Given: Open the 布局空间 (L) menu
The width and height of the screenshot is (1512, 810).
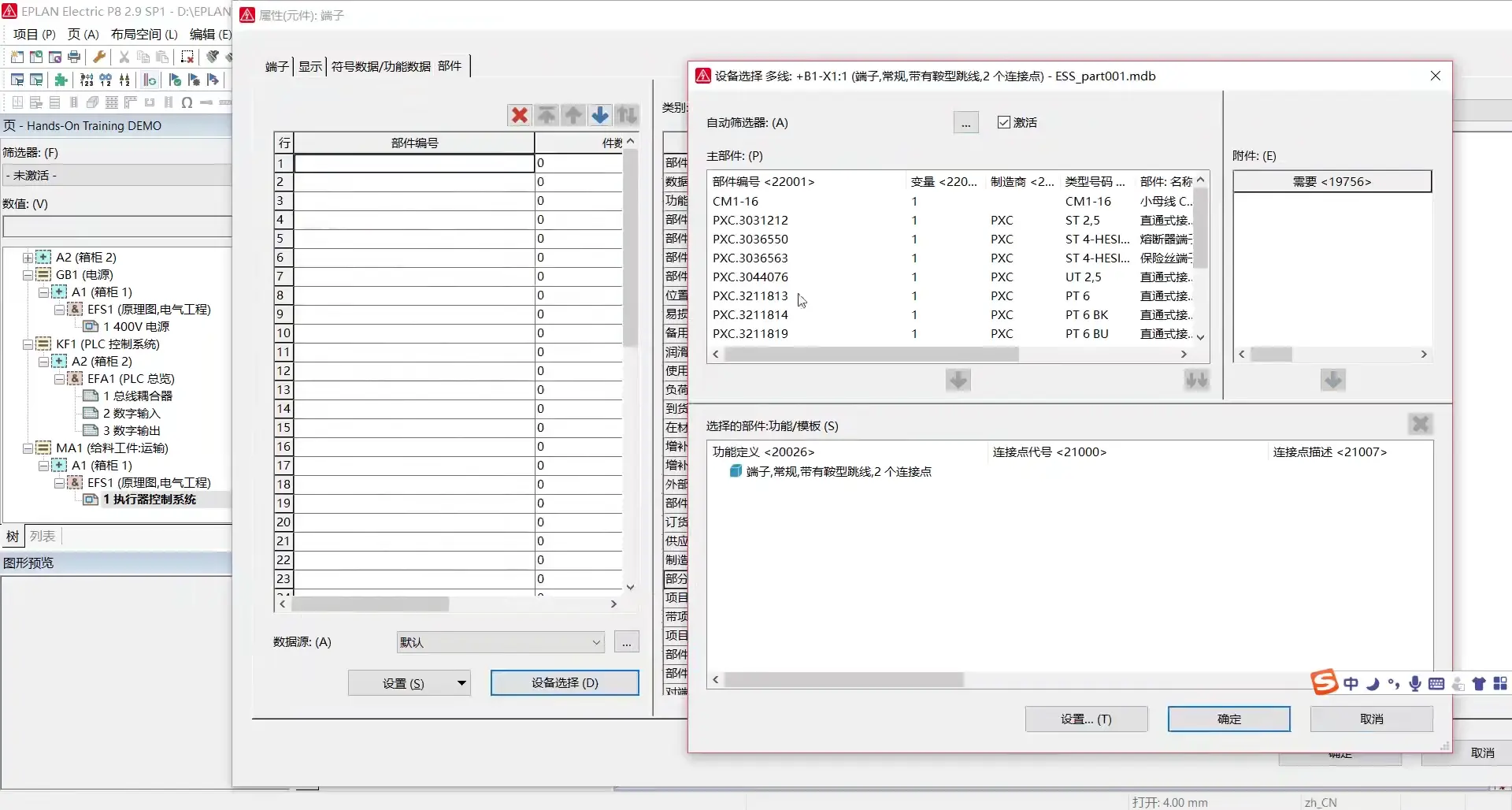Looking at the screenshot, I should 144,34.
